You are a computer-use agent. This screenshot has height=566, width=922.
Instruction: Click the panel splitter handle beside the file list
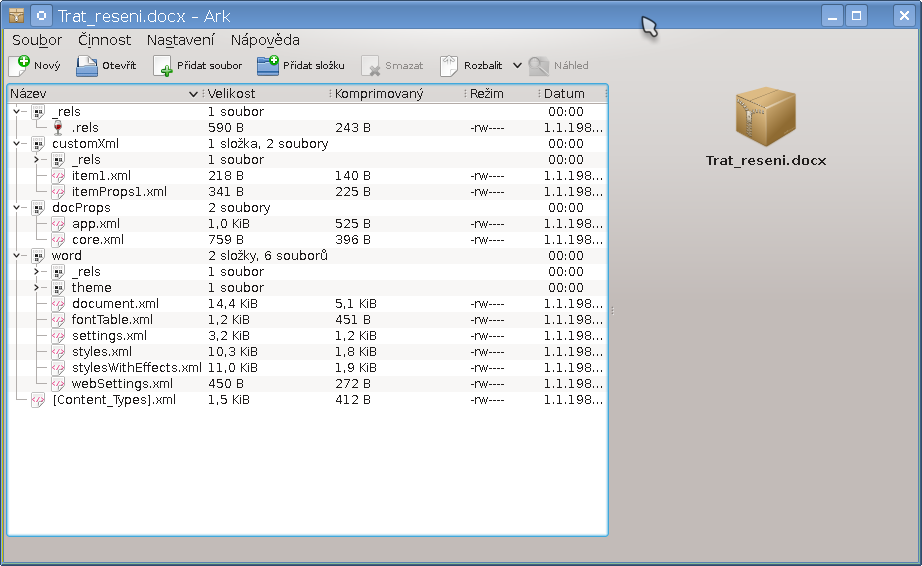click(x=612, y=311)
